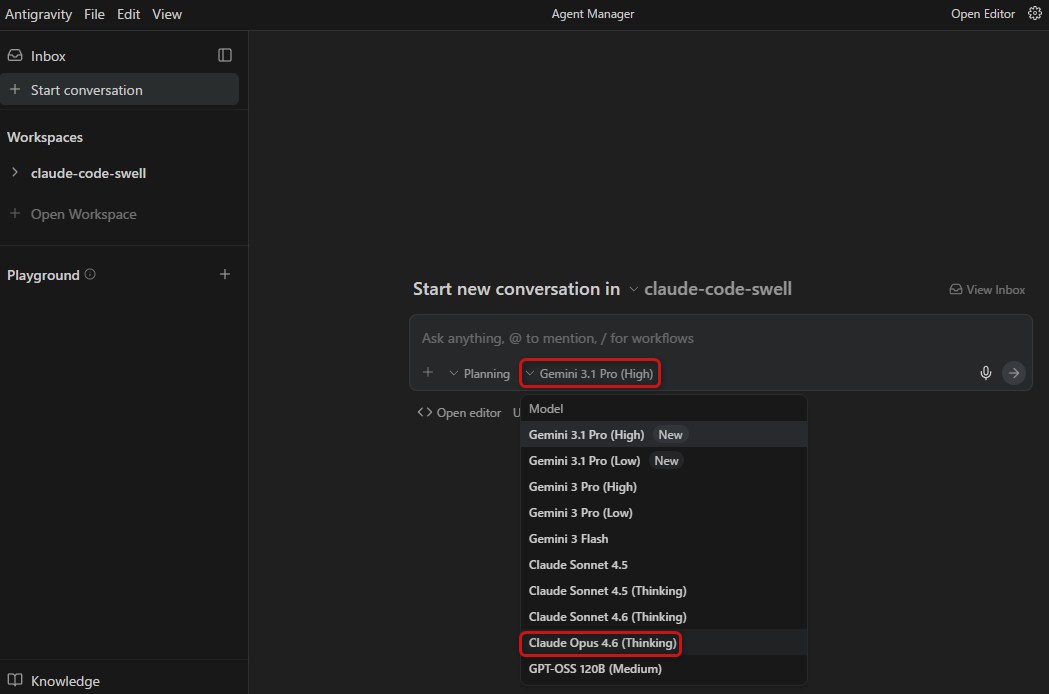This screenshot has width=1049, height=694.
Task: Open the File menu
Action: (x=94, y=14)
